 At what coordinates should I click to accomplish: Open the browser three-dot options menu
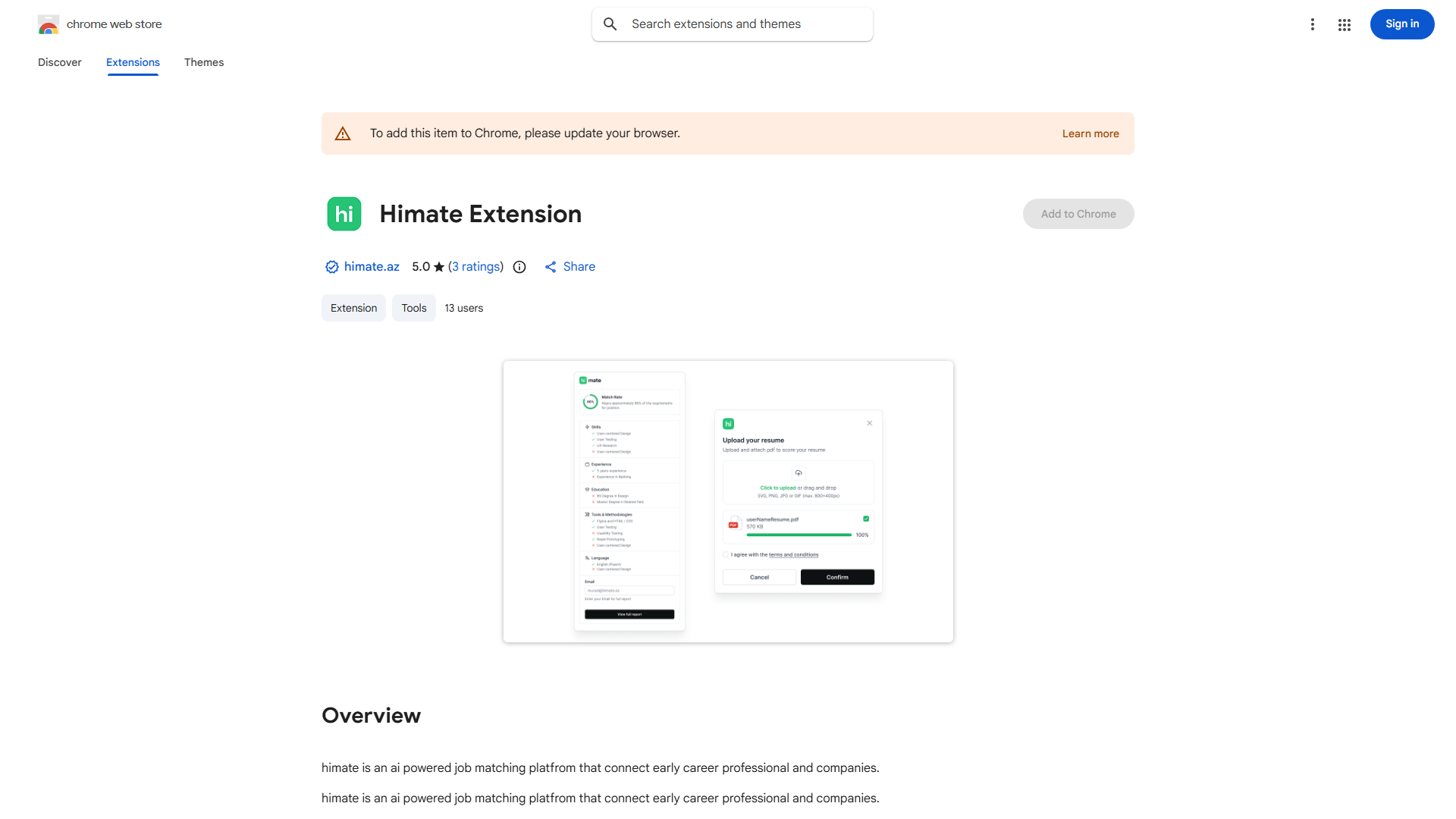[x=1313, y=24]
